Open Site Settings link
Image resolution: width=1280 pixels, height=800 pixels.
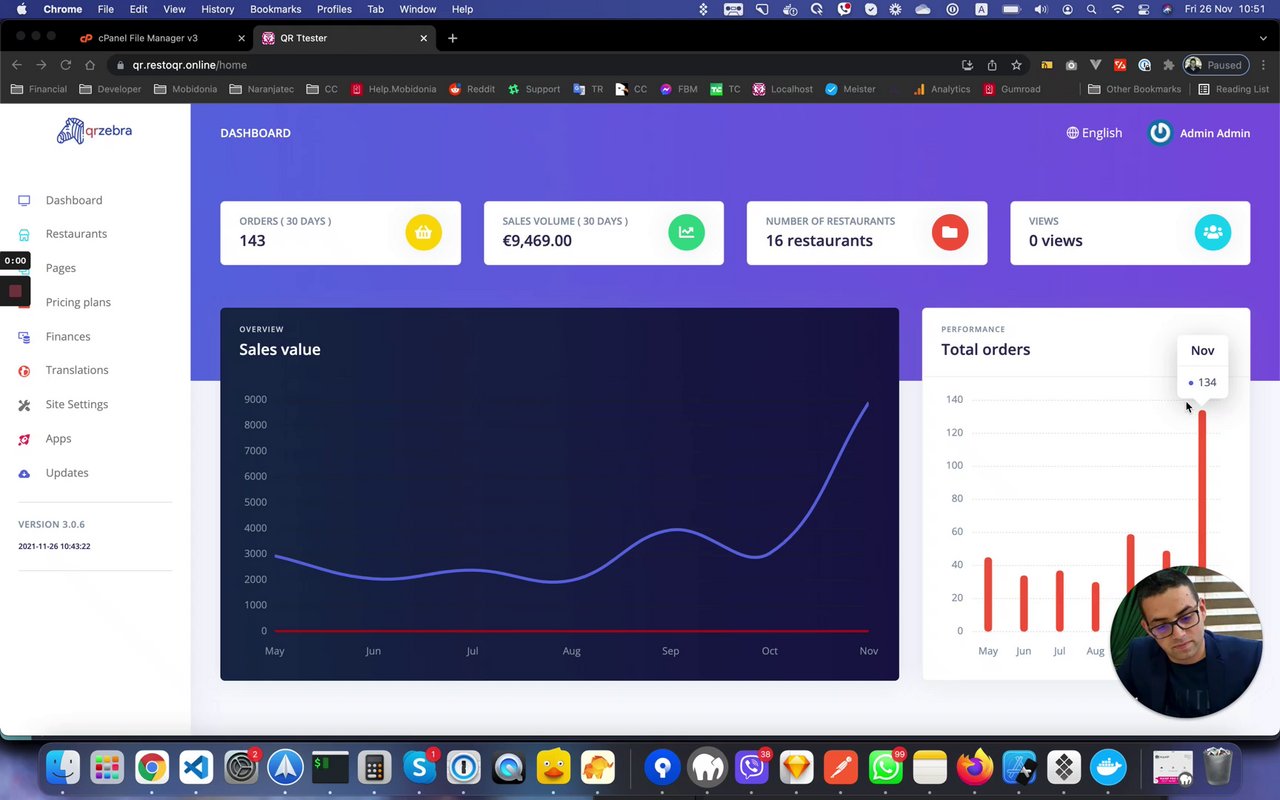click(x=77, y=404)
